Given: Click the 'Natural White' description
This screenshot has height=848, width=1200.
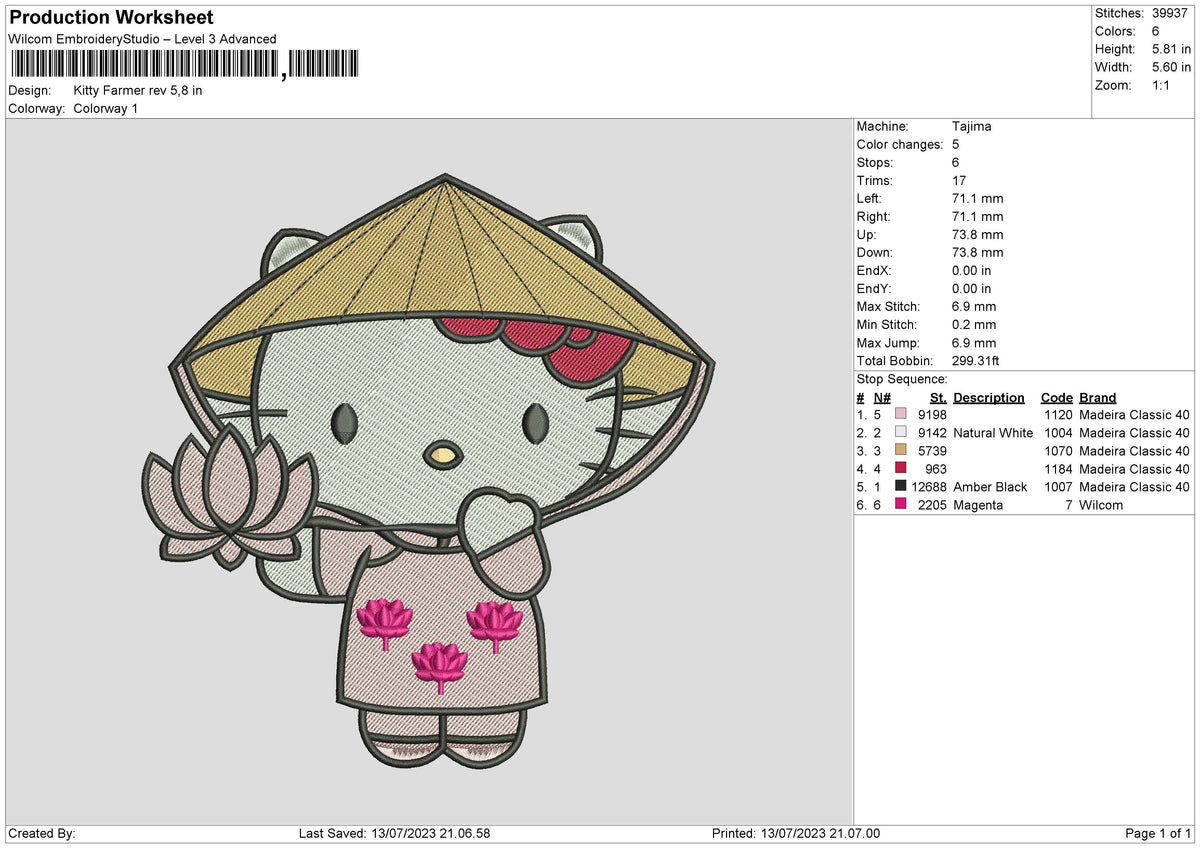Looking at the screenshot, I should point(993,433).
